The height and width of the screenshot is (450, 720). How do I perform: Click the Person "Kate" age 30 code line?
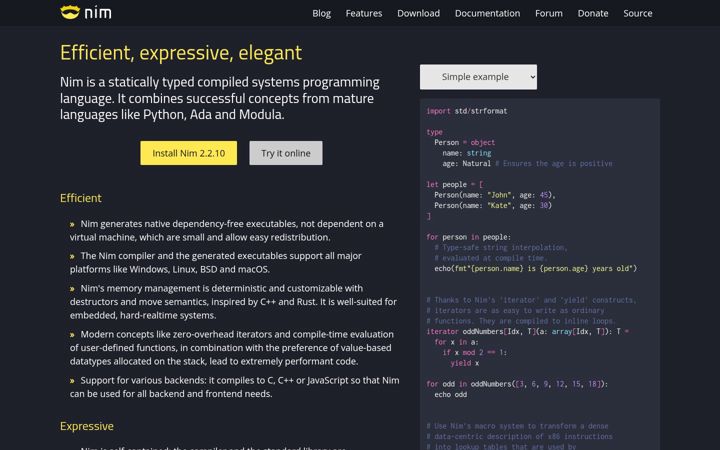coord(493,205)
